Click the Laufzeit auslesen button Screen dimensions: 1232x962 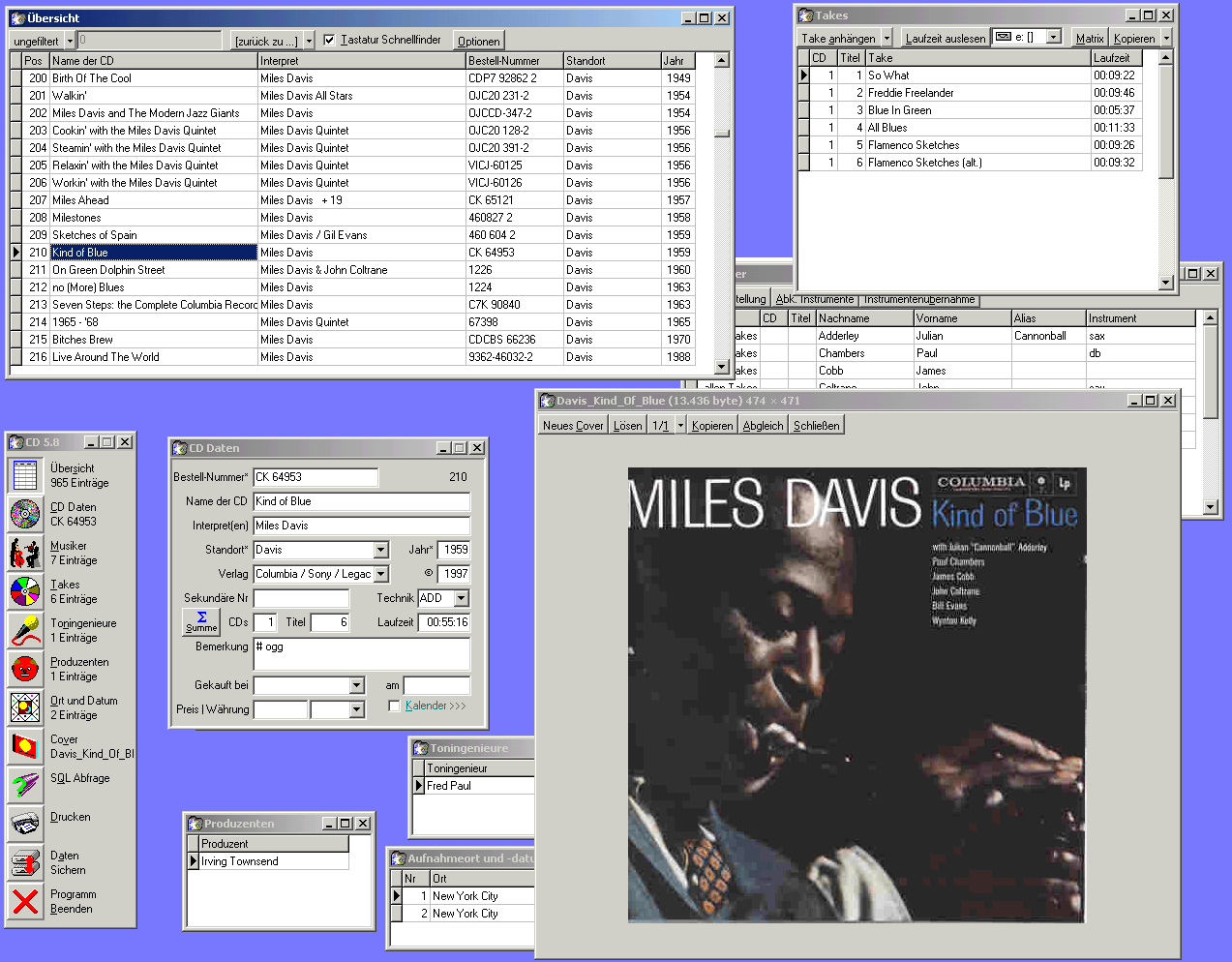(946, 38)
